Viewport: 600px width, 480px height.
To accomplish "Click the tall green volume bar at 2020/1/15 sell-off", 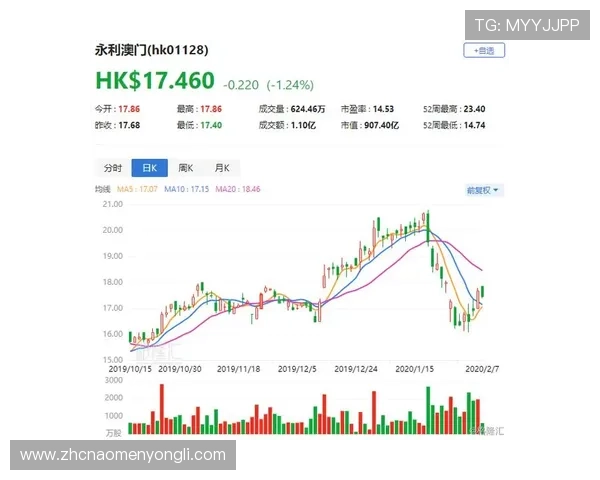I will point(428,410).
